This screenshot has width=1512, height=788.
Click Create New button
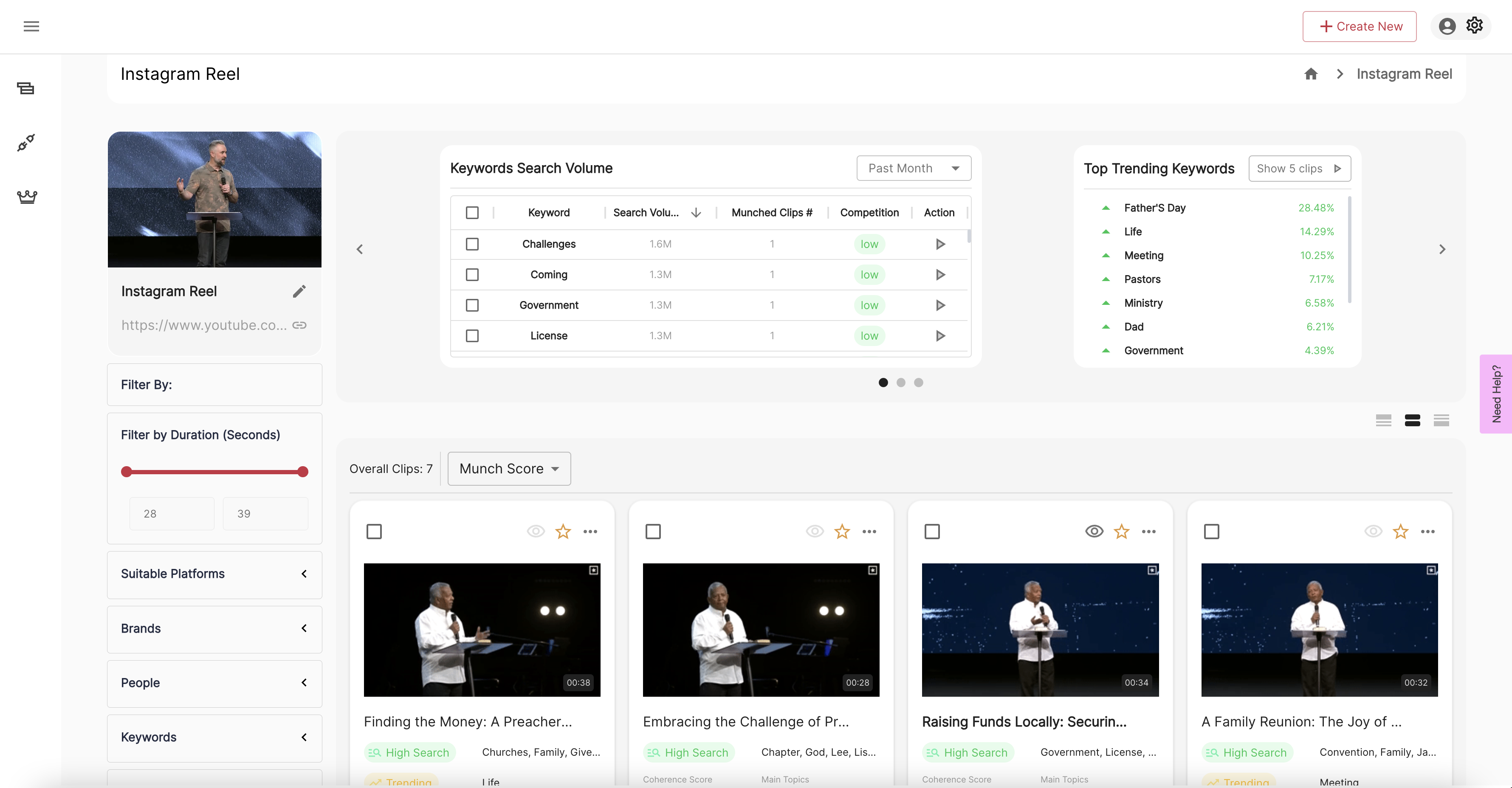(1359, 26)
